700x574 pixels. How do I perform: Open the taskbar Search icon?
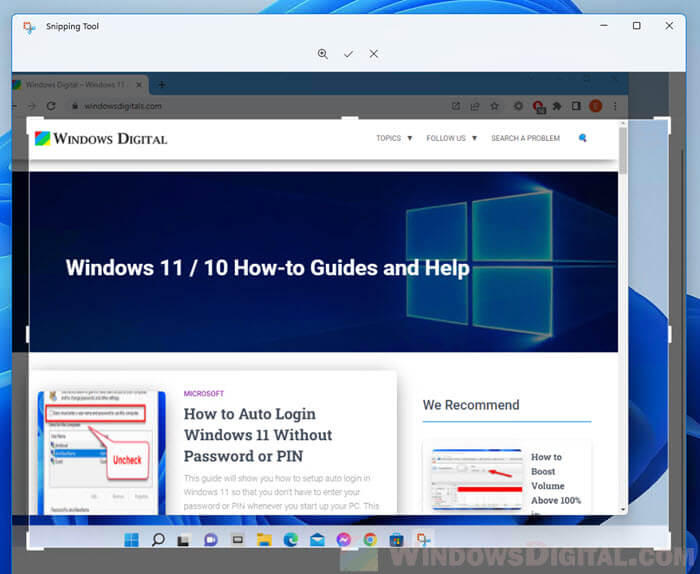tap(158, 540)
